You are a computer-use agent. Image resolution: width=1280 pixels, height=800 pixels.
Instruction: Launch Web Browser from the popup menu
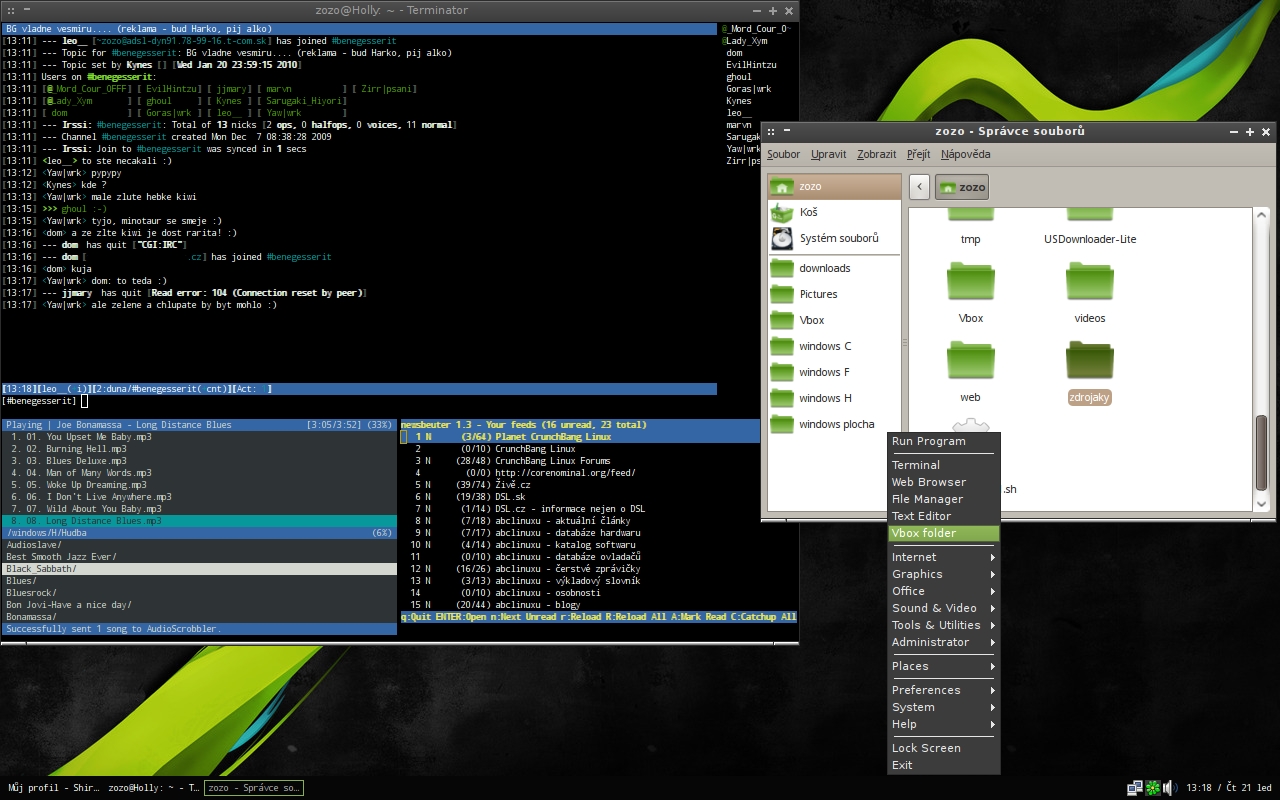click(x=944, y=482)
